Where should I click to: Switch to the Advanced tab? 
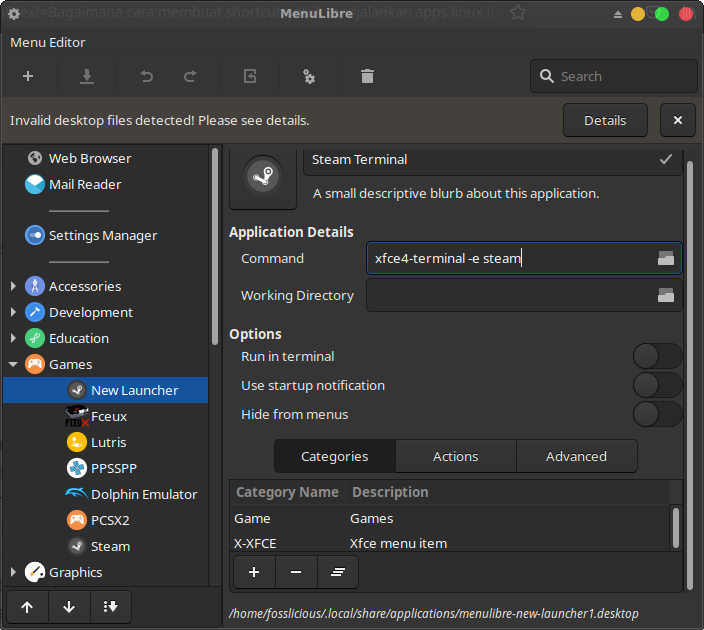(576, 456)
